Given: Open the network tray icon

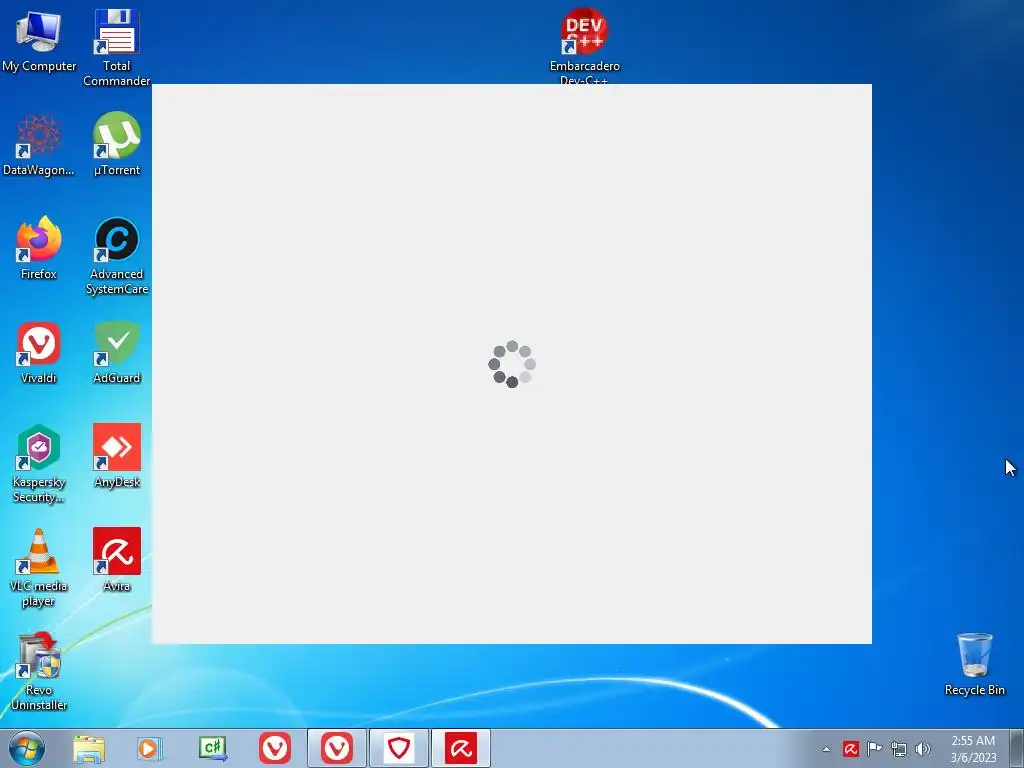Looking at the screenshot, I should click(x=899, y=749).
